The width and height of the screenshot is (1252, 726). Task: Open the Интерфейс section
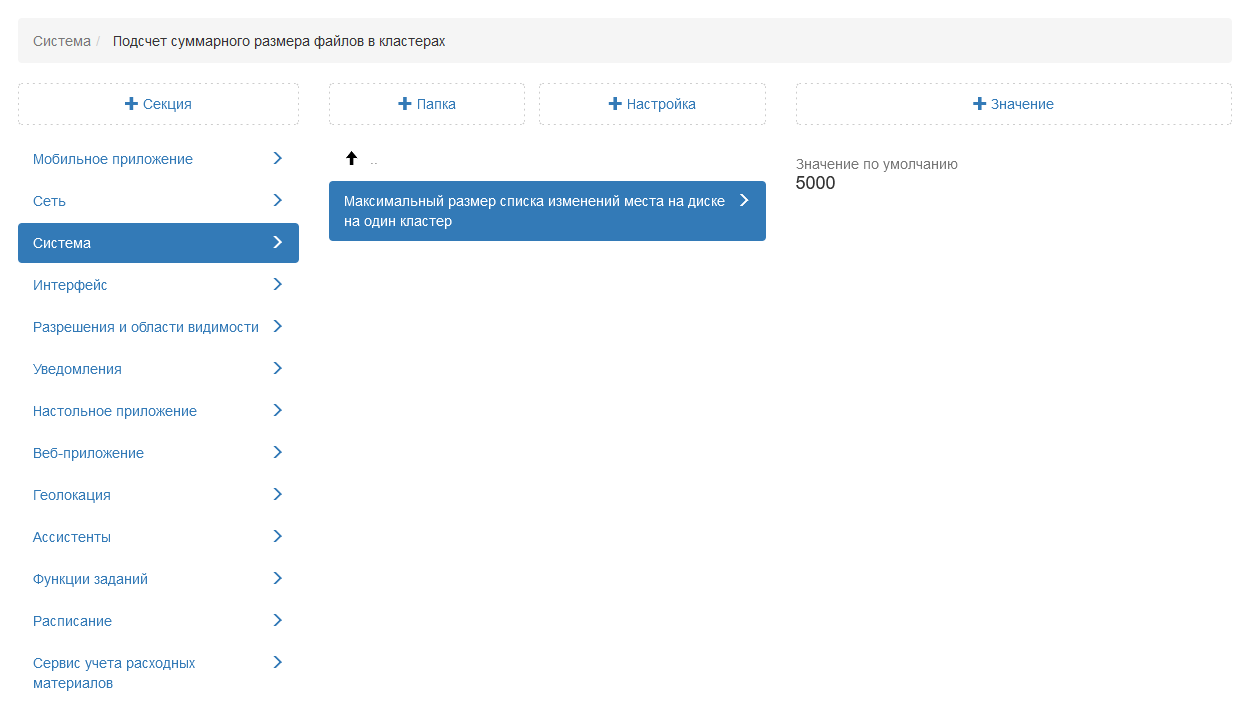click(x=70, y=285)
